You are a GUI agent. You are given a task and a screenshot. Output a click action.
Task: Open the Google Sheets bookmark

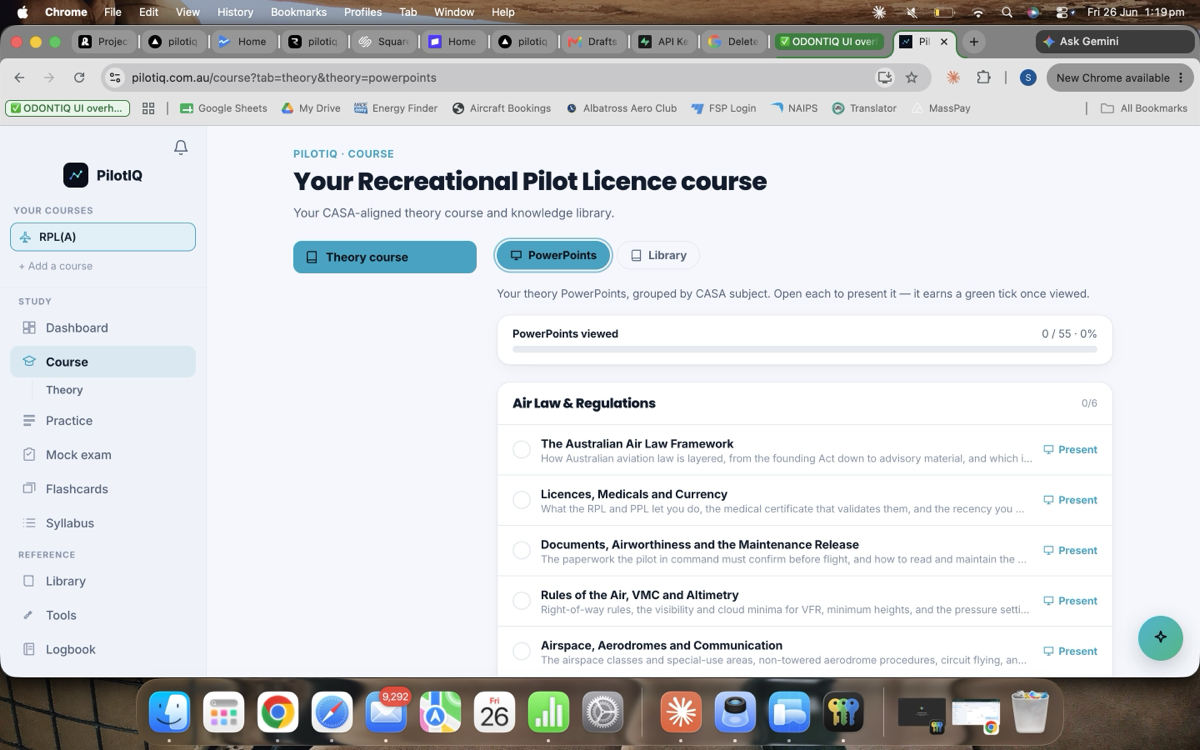[x=223, y=108]
